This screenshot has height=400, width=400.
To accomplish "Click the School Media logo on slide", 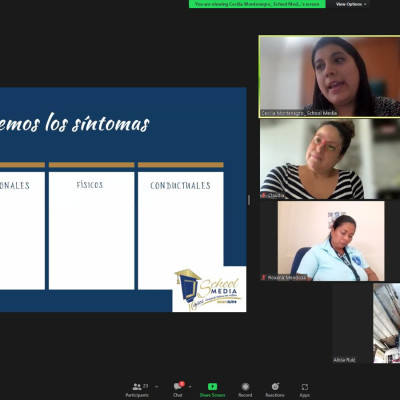I will point(209,290).
